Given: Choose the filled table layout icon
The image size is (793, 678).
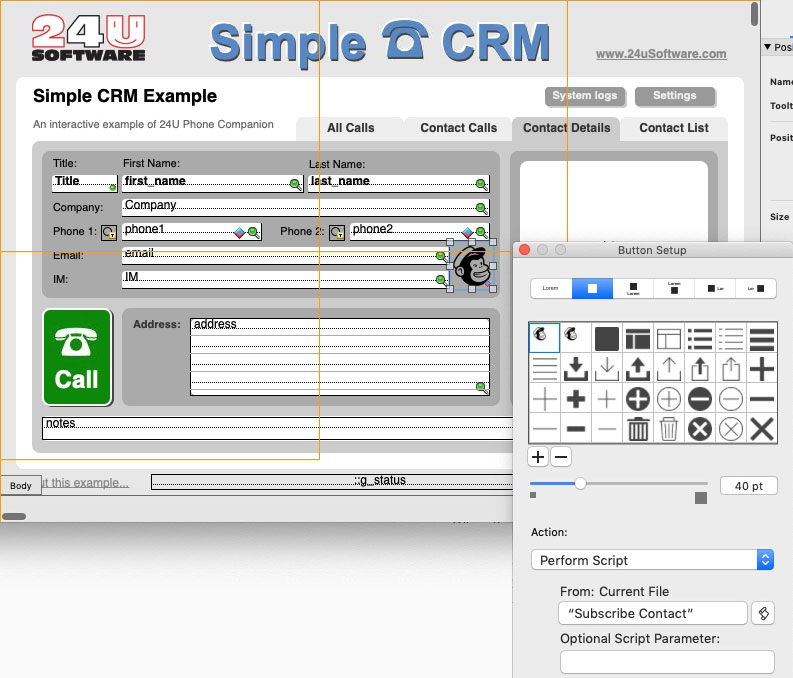Looking at the screenshot, I should (x=638, y=339).
